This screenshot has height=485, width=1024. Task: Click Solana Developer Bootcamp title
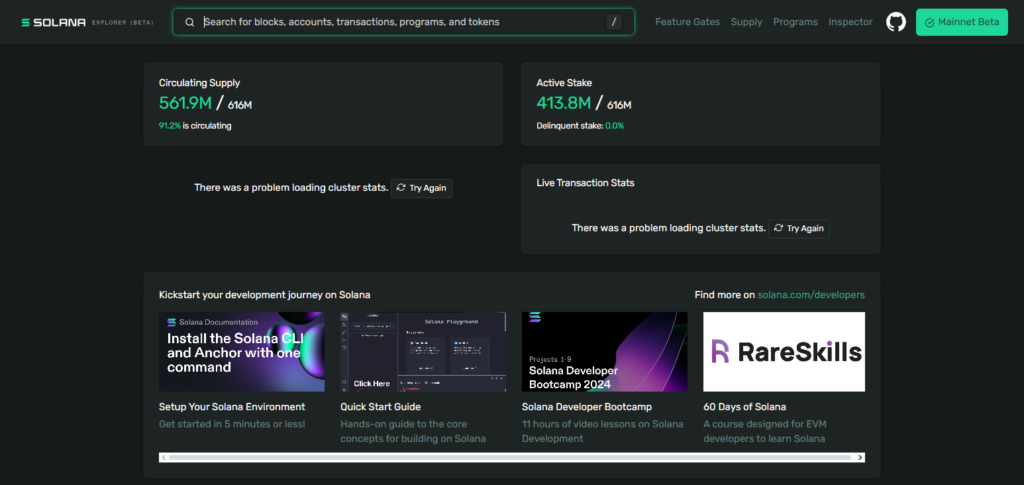click(587, 407)
